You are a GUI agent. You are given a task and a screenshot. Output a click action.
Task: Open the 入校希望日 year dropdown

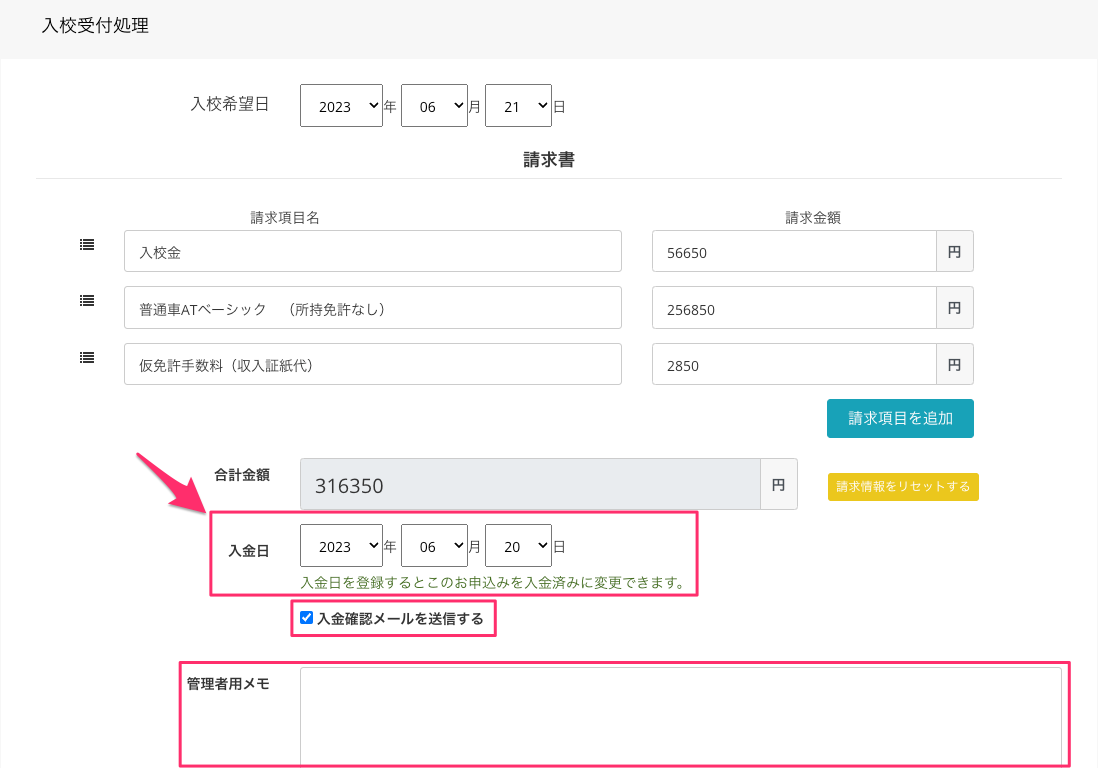(x=341, y=106)
